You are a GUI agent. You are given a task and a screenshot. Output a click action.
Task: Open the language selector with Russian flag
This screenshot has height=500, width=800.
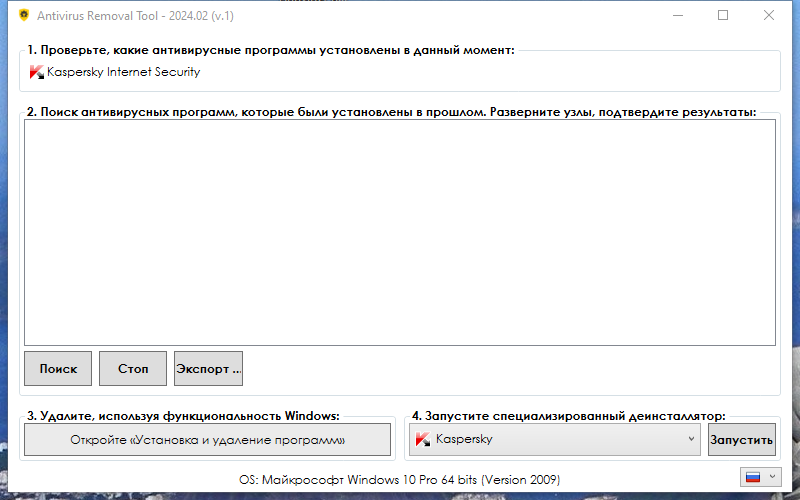click(760, 477)
